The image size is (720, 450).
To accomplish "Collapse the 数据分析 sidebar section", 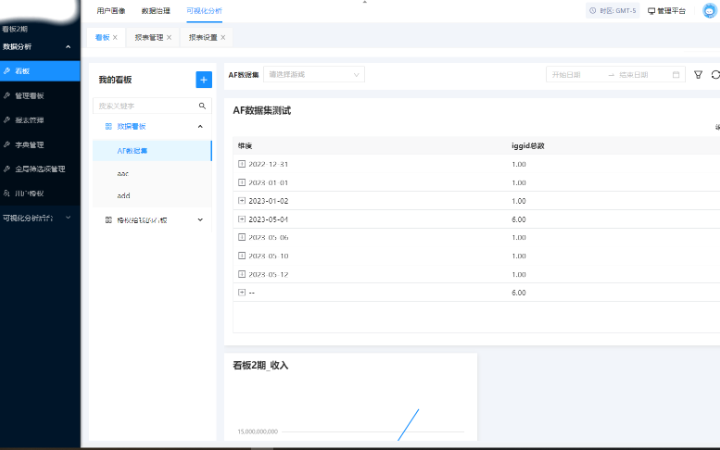I will [x=68, y=47].
